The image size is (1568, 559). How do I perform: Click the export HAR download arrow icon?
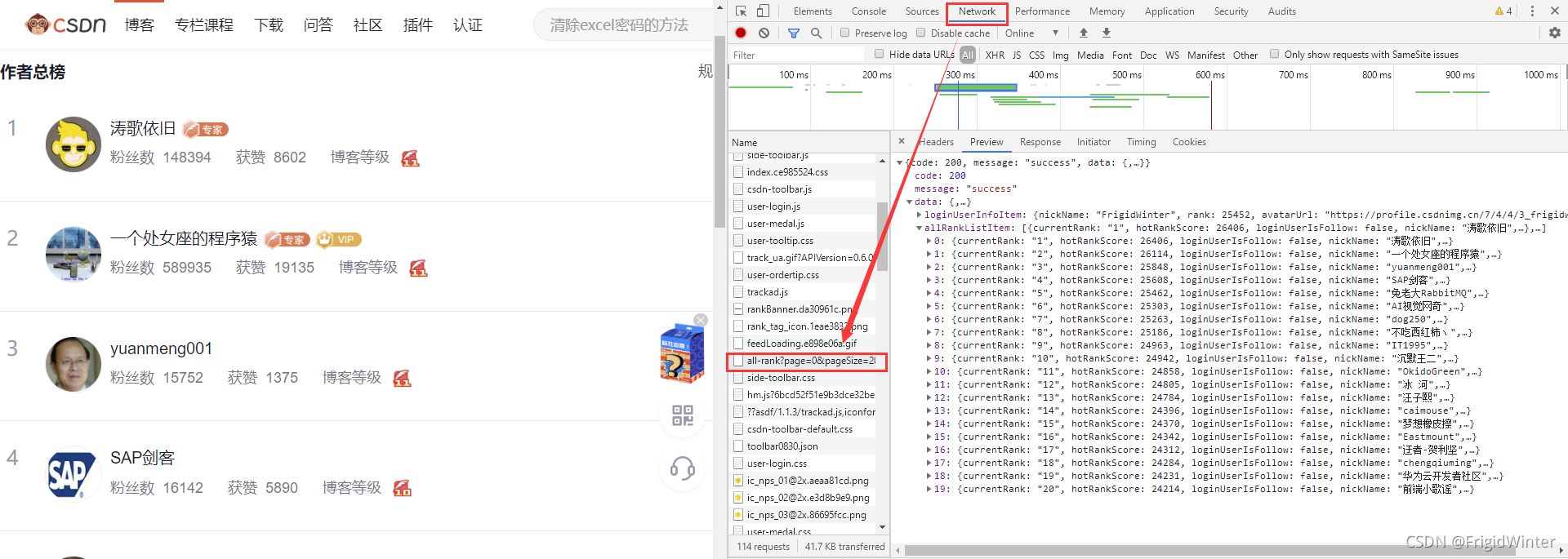click(1107, 33)
